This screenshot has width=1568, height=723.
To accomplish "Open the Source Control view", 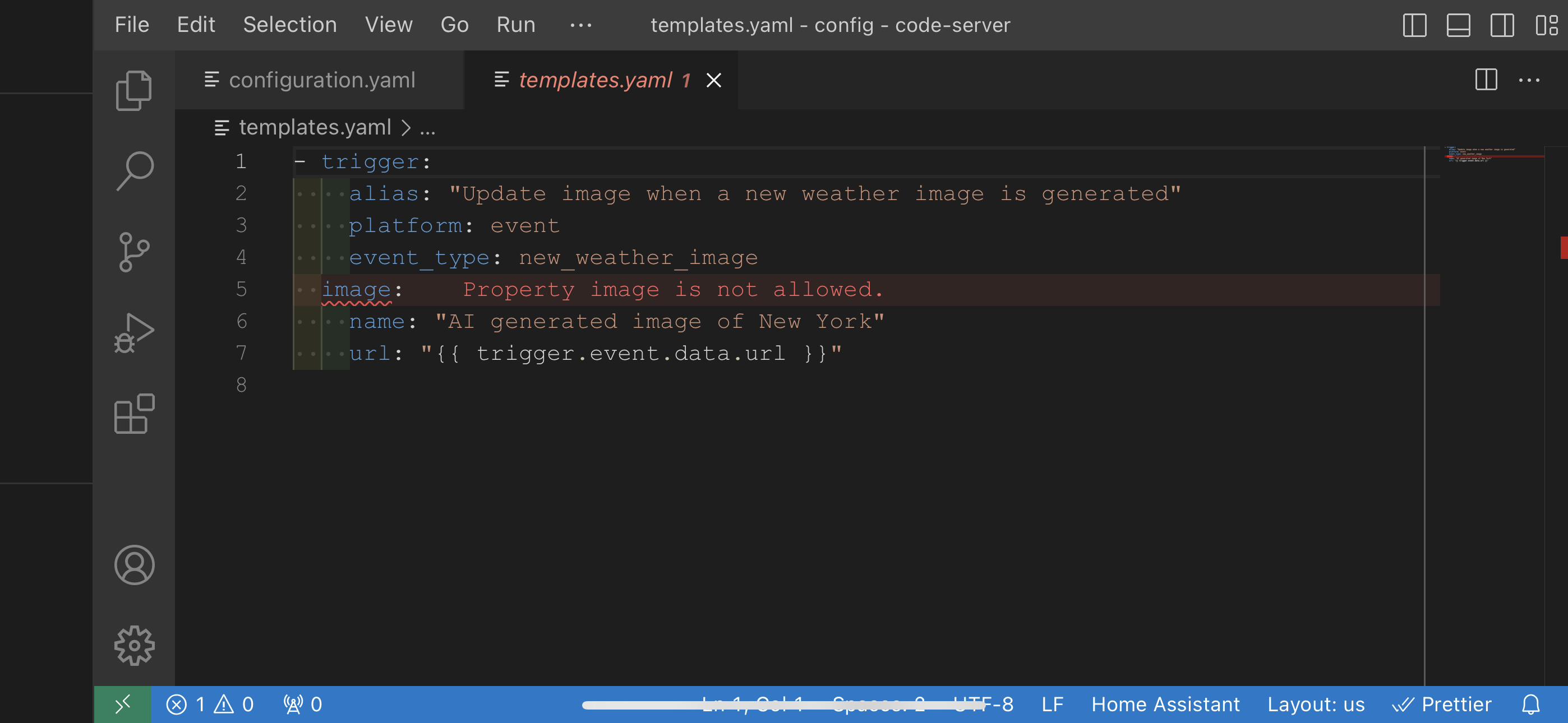I will point(134,252).
